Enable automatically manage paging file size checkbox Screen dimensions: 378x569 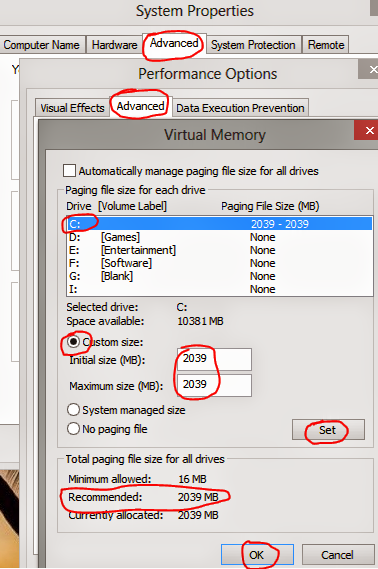coord(69,171)
